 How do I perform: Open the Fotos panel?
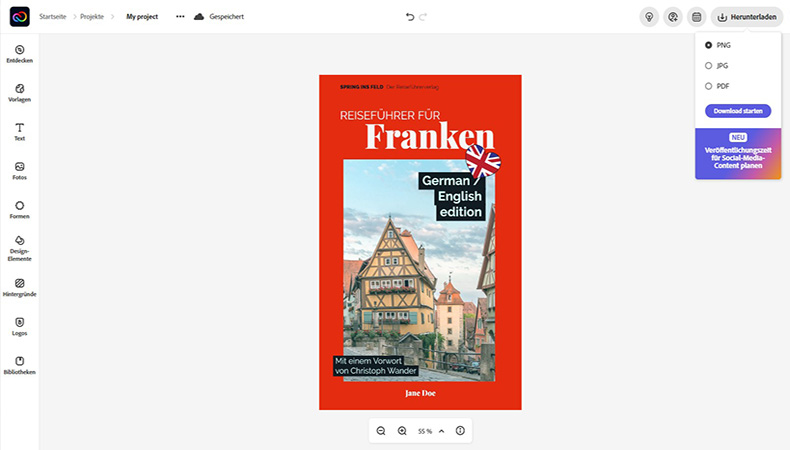point(20,171)
